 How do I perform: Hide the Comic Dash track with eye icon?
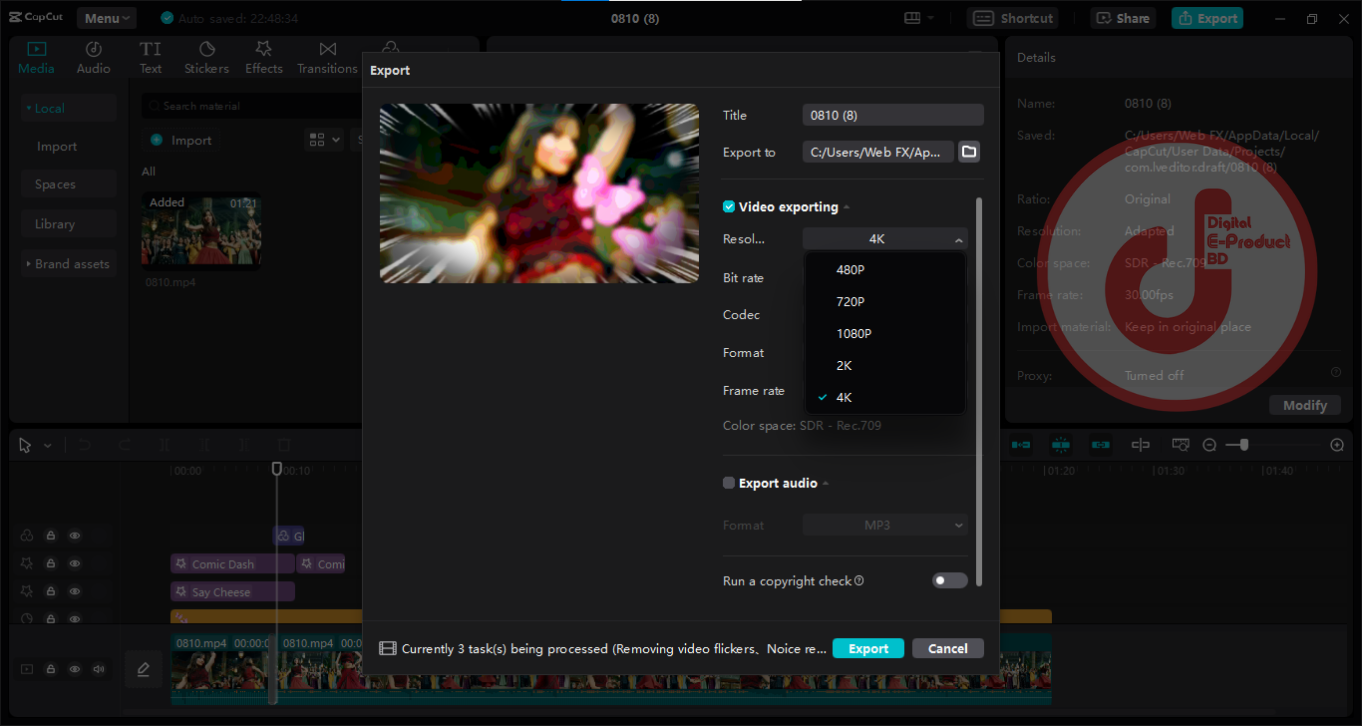tap(75, 564)
